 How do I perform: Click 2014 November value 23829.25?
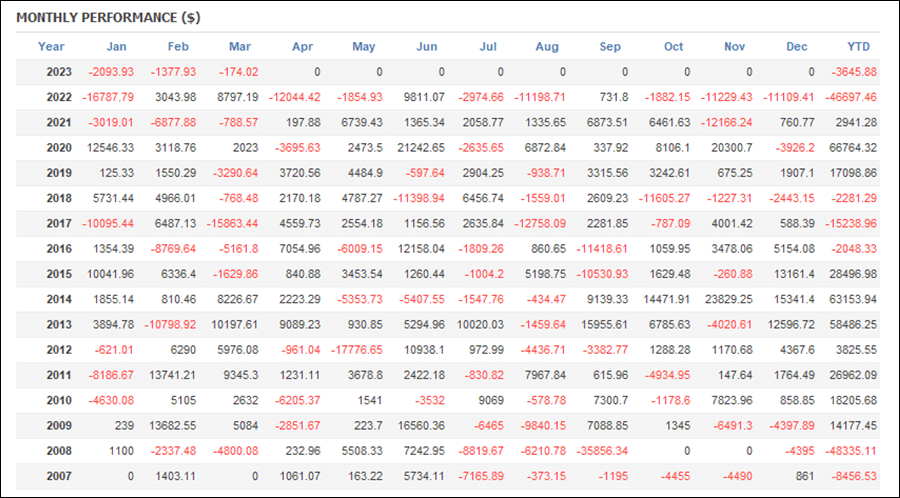[x=728, y=299]
